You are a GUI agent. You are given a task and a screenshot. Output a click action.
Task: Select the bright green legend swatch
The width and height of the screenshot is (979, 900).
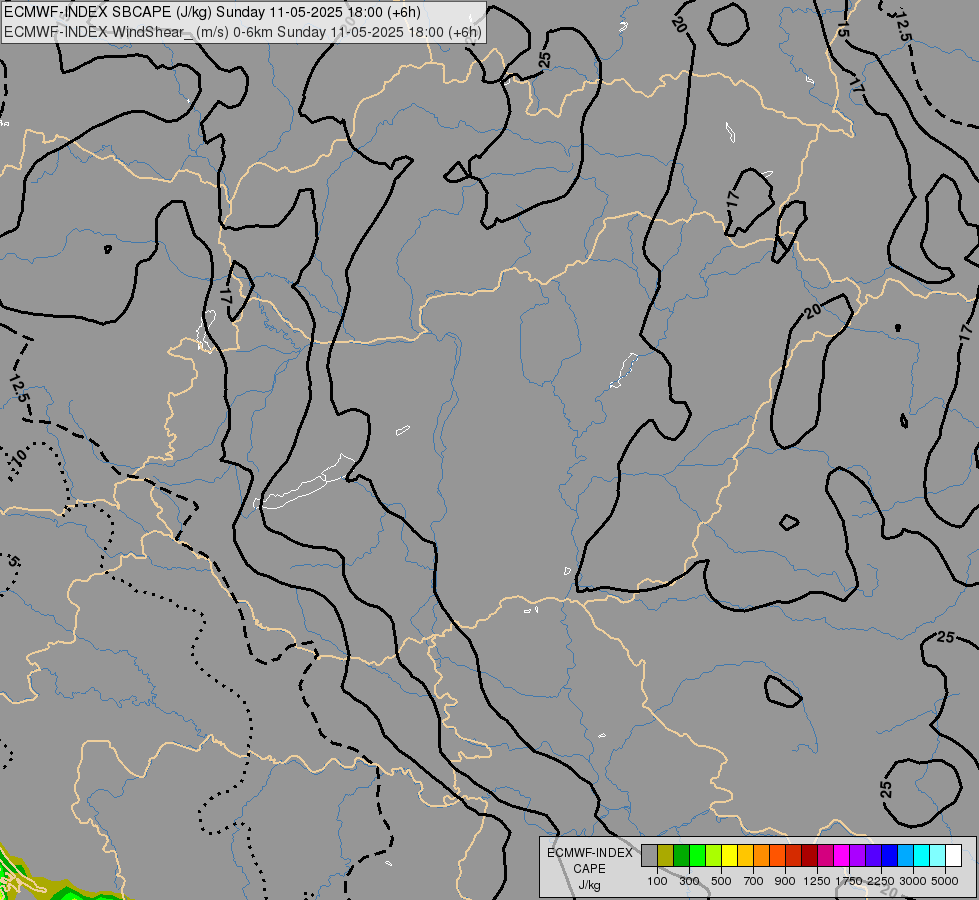(697, 855)
